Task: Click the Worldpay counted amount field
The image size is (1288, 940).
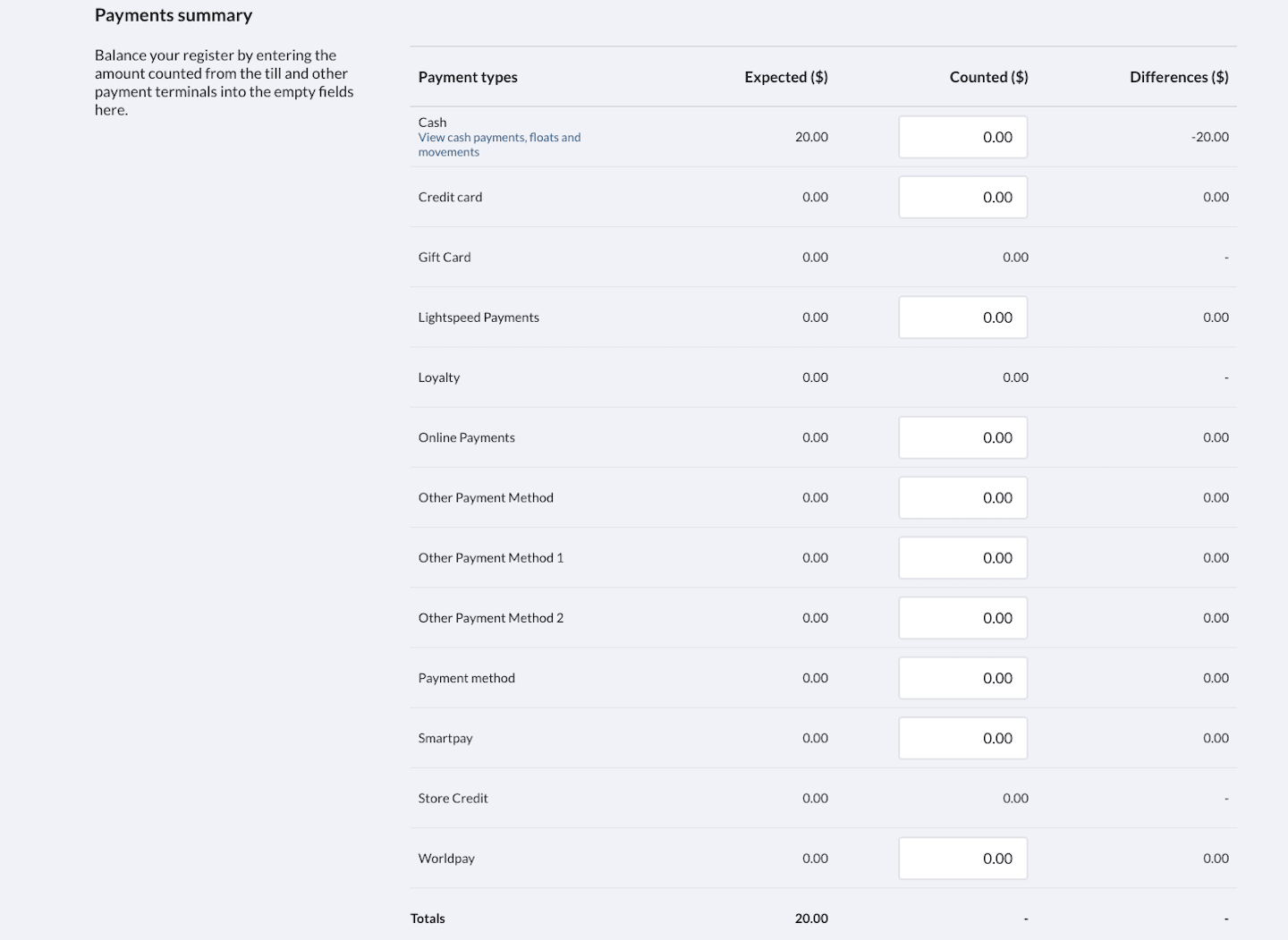Action: (962, 858)
